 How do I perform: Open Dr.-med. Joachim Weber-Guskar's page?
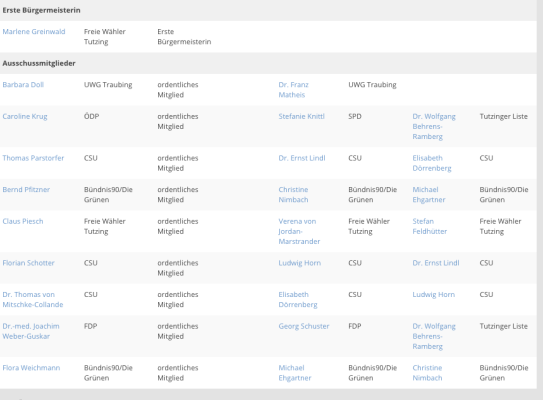pos(31,331)
